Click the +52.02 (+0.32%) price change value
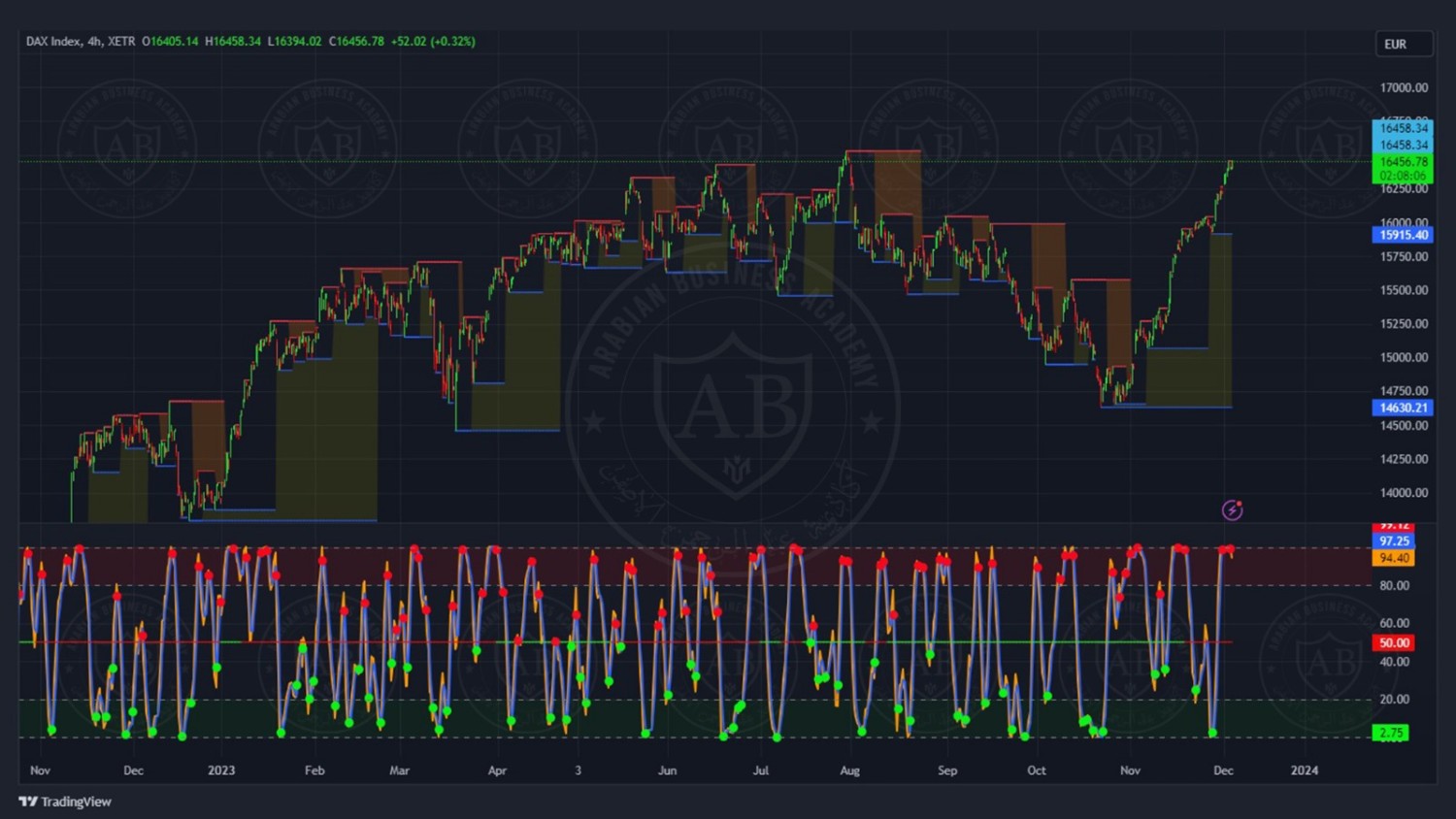The height and width of the screenshot is (819, 1456). 433,42
